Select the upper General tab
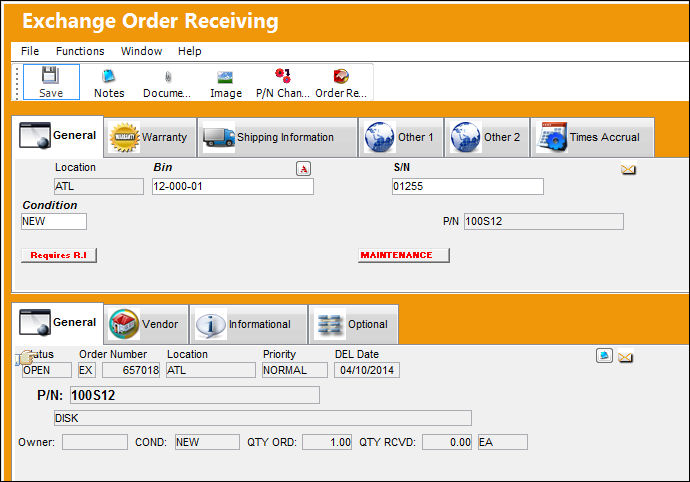This screenshot has height=482, width=690. coord(58,136)
